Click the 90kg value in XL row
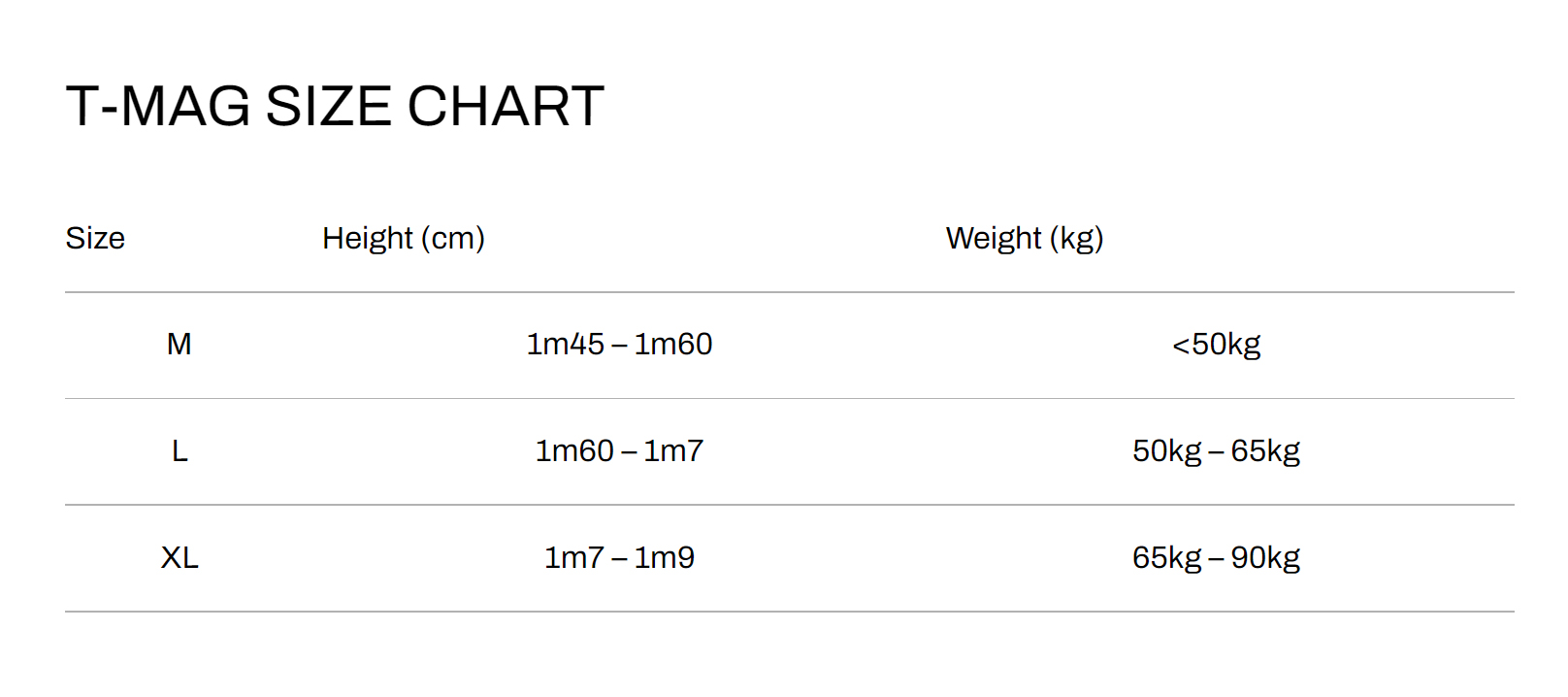This screenshot has width=1568, height=697. point(1265,558)
